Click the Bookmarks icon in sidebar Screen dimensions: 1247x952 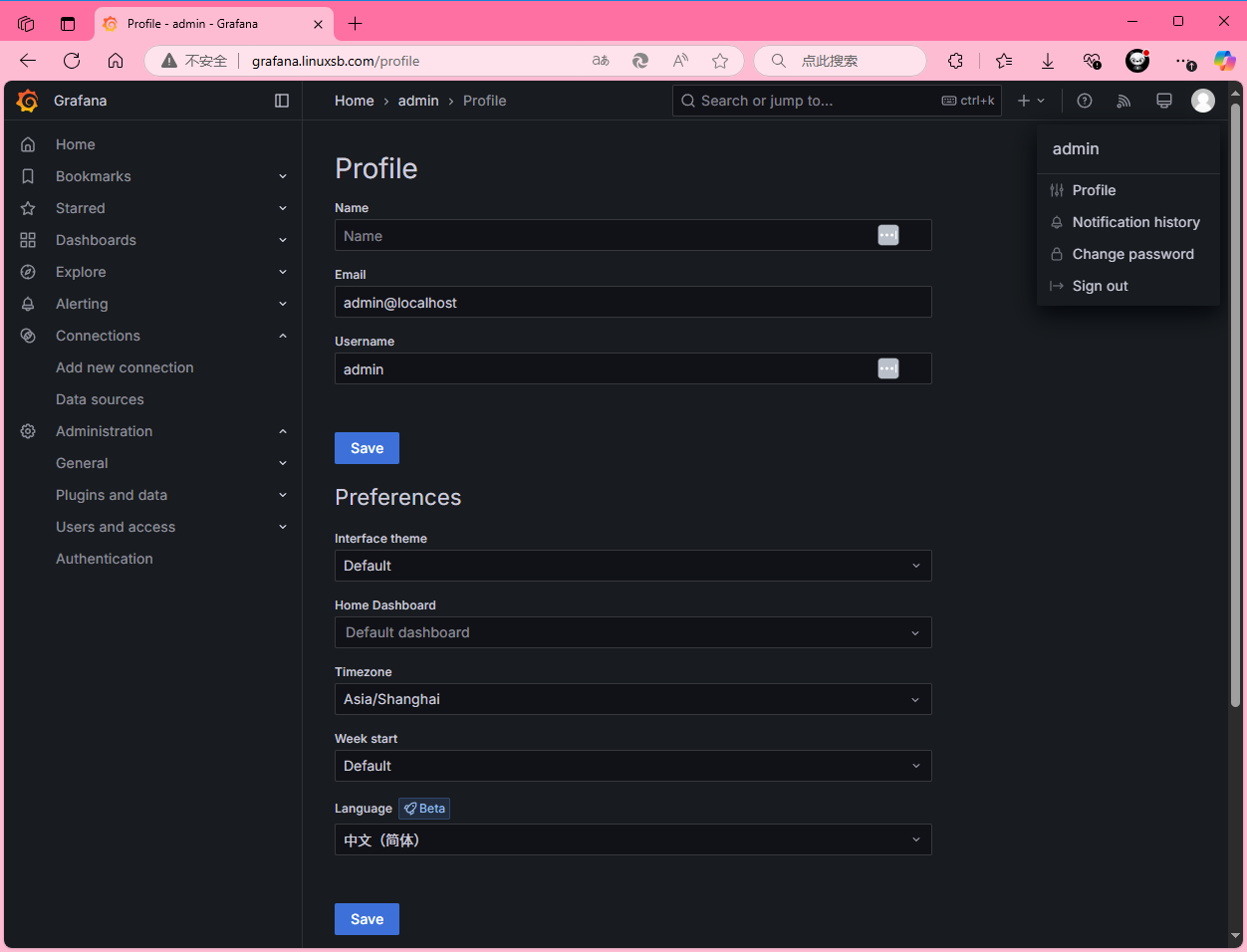28,176
